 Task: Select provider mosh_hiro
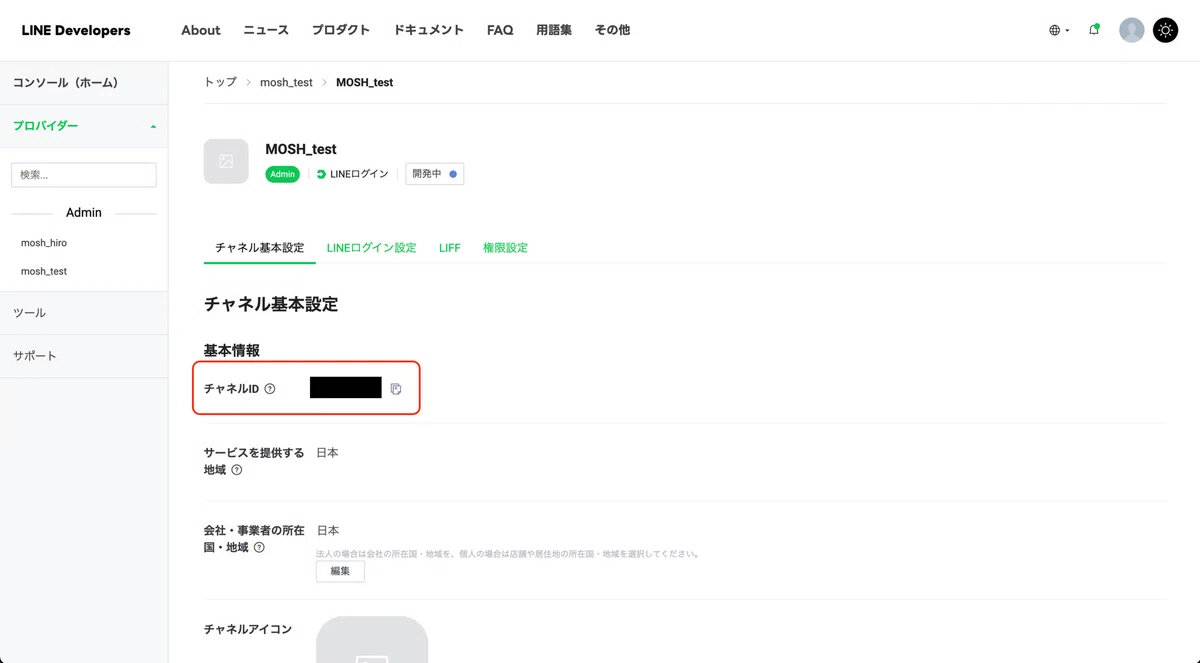pyautogui.click(x=44, y=243)
